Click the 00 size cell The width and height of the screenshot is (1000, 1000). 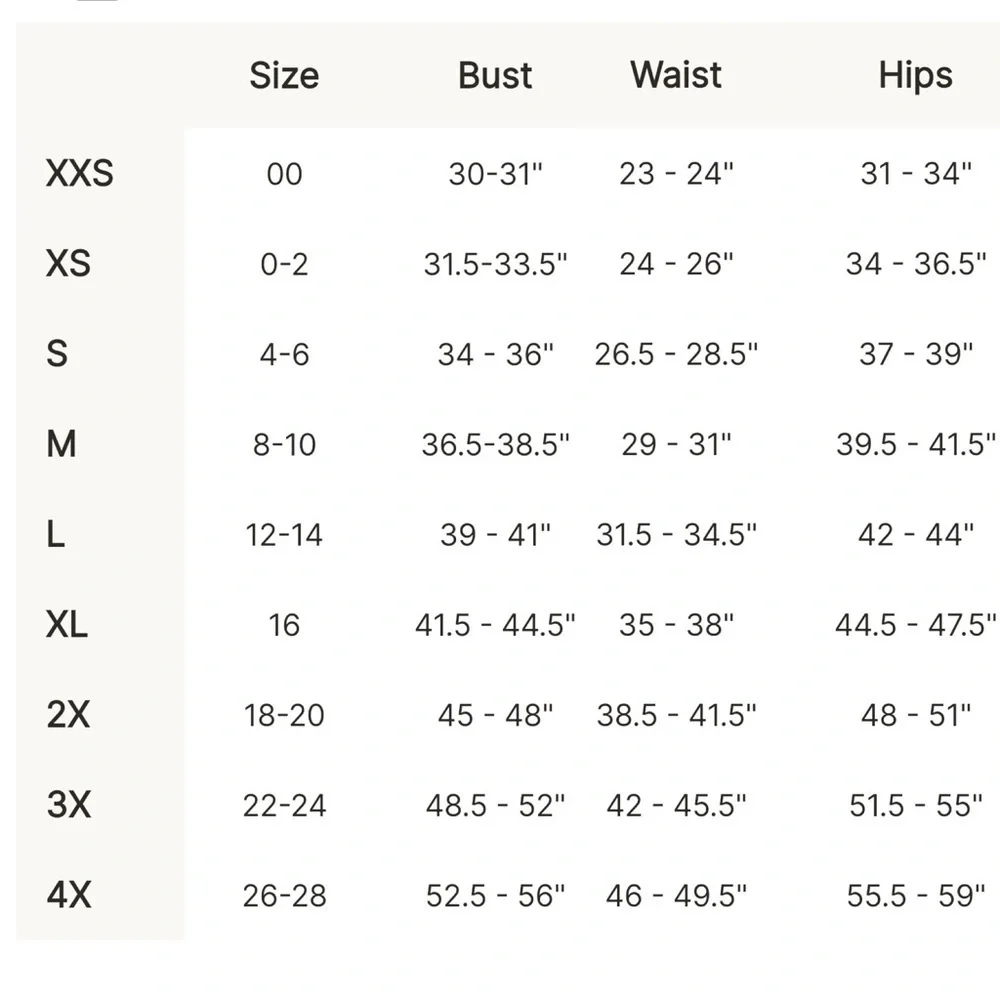284,174
